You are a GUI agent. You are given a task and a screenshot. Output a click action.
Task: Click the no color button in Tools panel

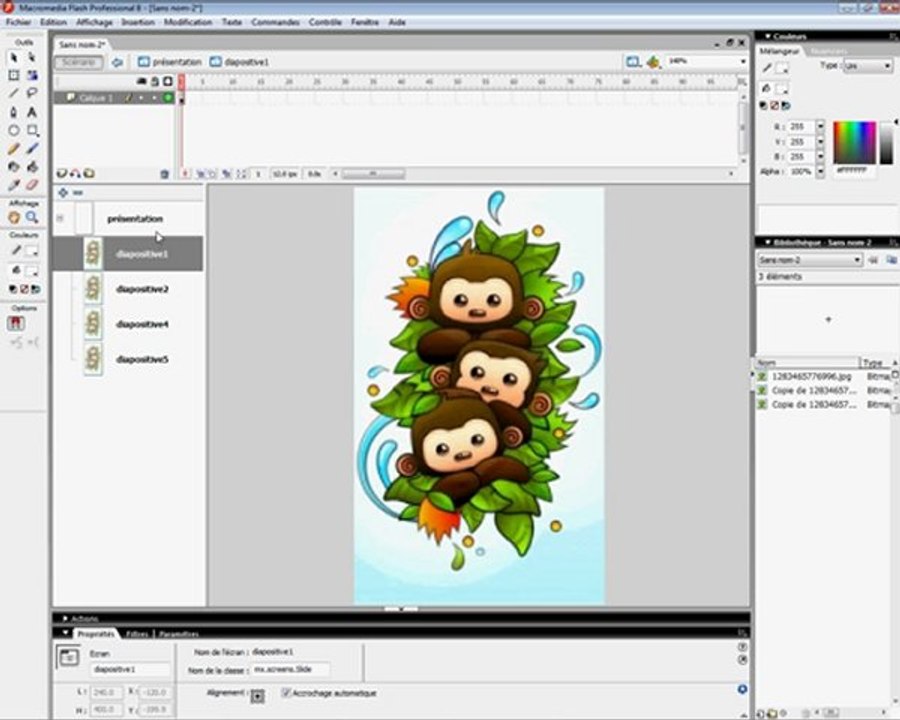click(24, 289)
